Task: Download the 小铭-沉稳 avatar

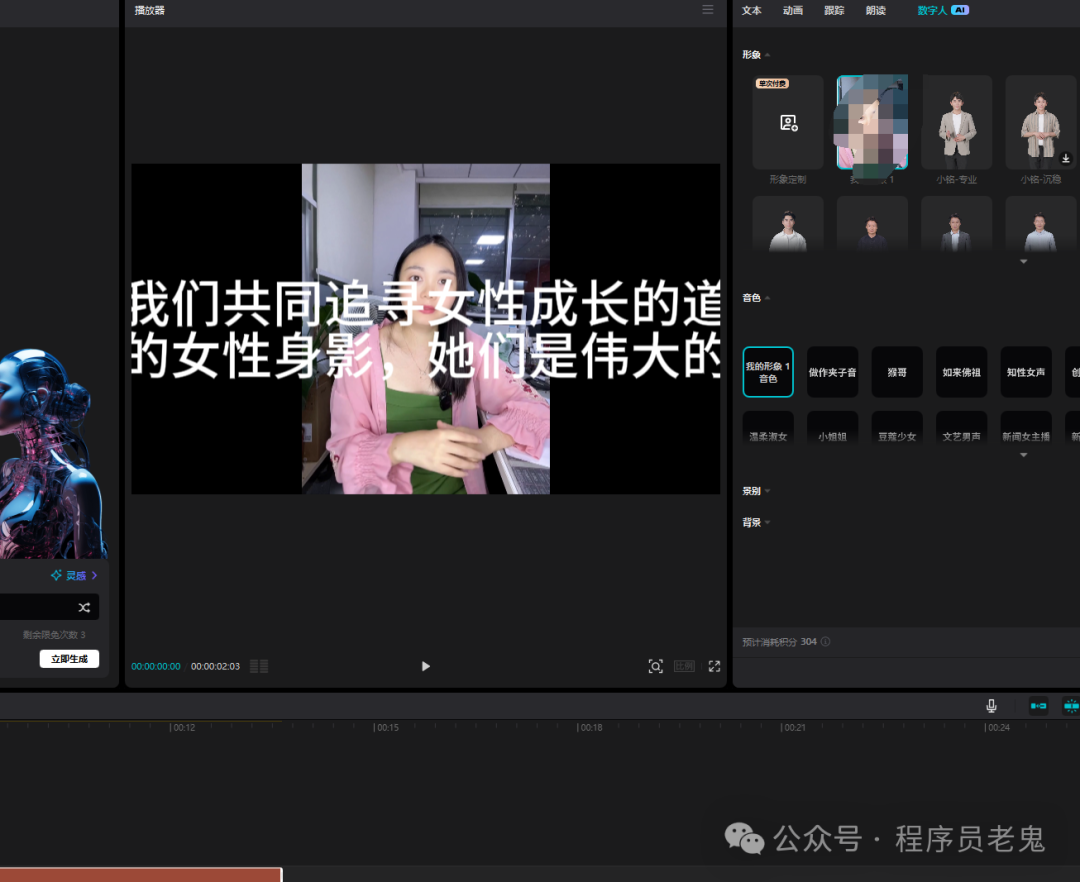Action: point(1066,159)
